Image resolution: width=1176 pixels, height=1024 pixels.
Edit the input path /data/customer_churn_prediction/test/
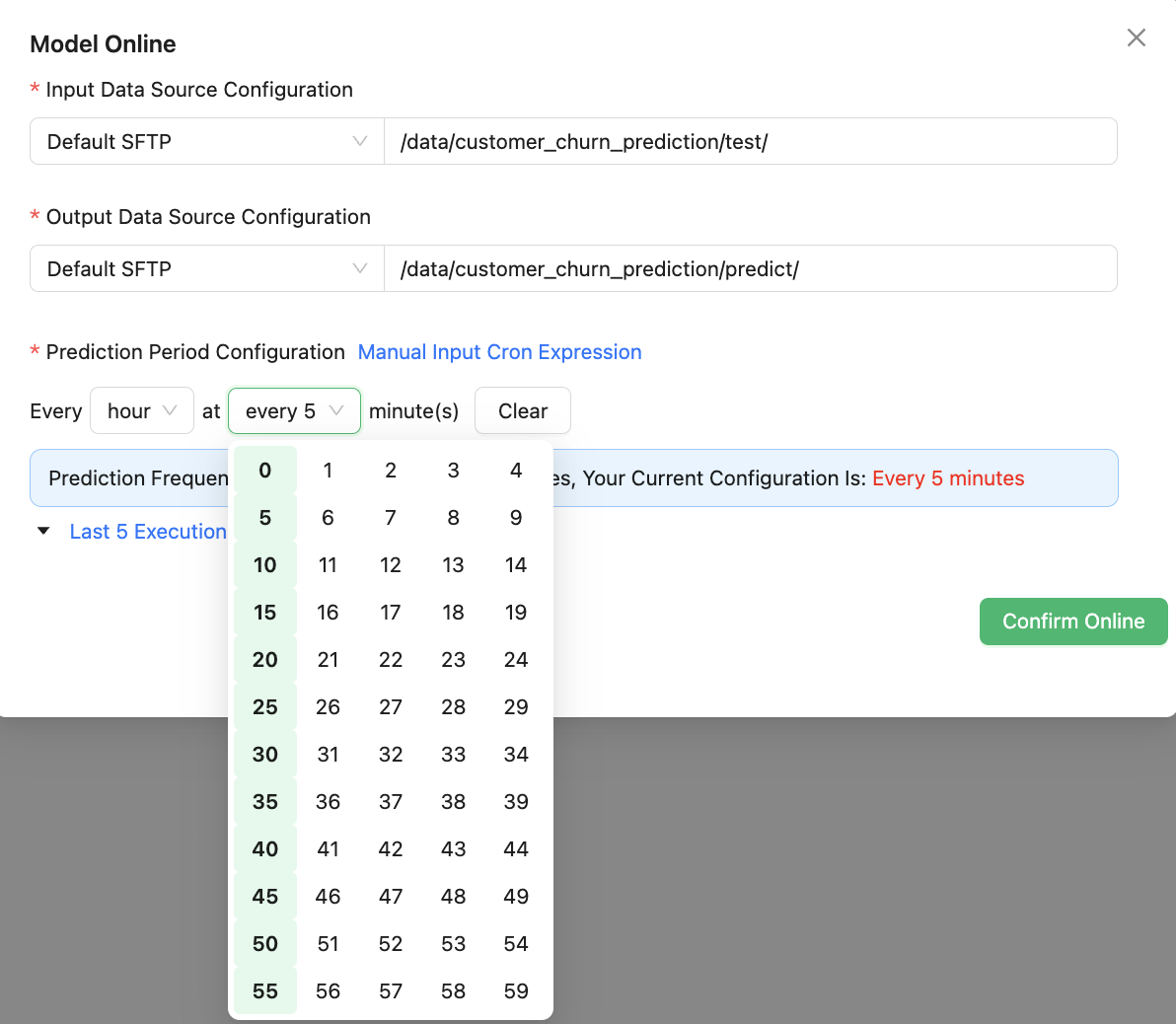750,141
